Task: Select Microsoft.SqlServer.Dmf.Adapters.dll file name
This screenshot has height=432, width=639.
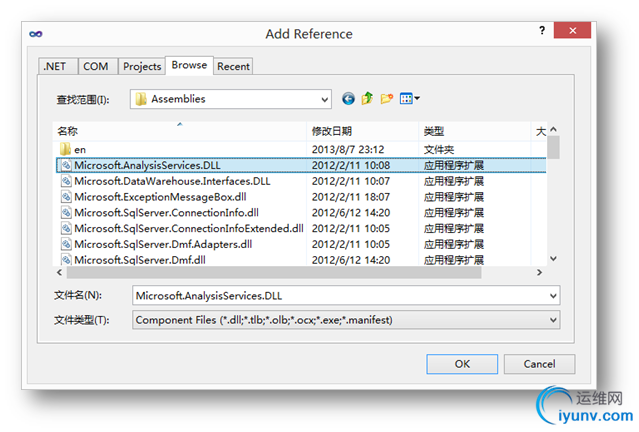Action: [x=163, y=244]
